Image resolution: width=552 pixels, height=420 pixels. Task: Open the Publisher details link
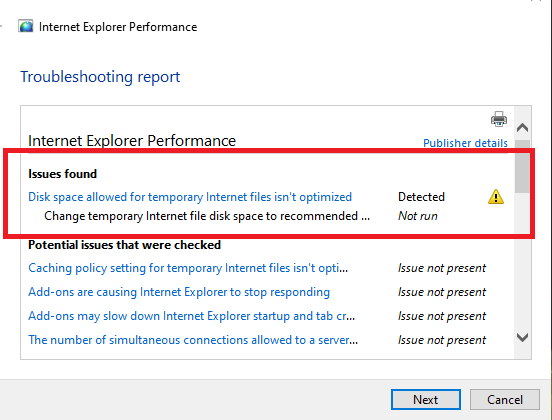[465, 143]
